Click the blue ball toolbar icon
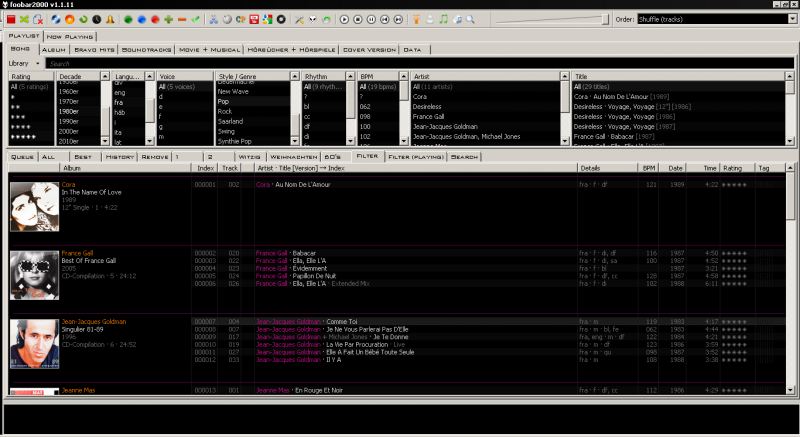Image resolution: width=800 pixels, height=437 pixels. [x=141, y=19]
